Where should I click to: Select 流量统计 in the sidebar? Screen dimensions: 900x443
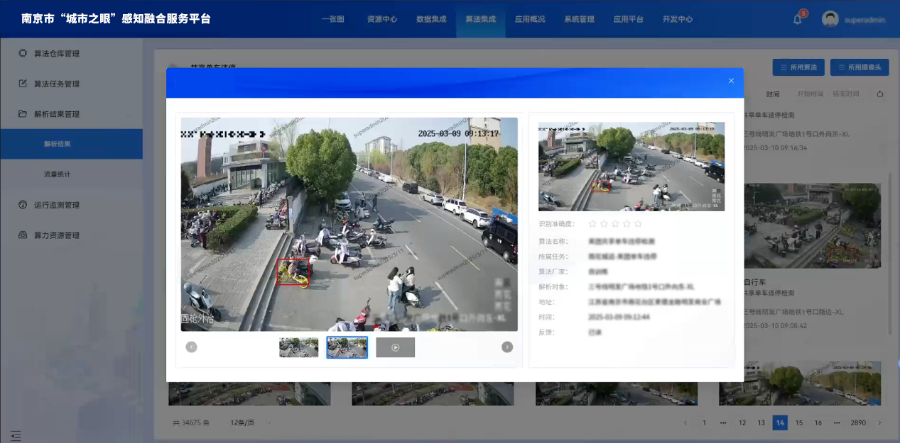click(57, 174)
